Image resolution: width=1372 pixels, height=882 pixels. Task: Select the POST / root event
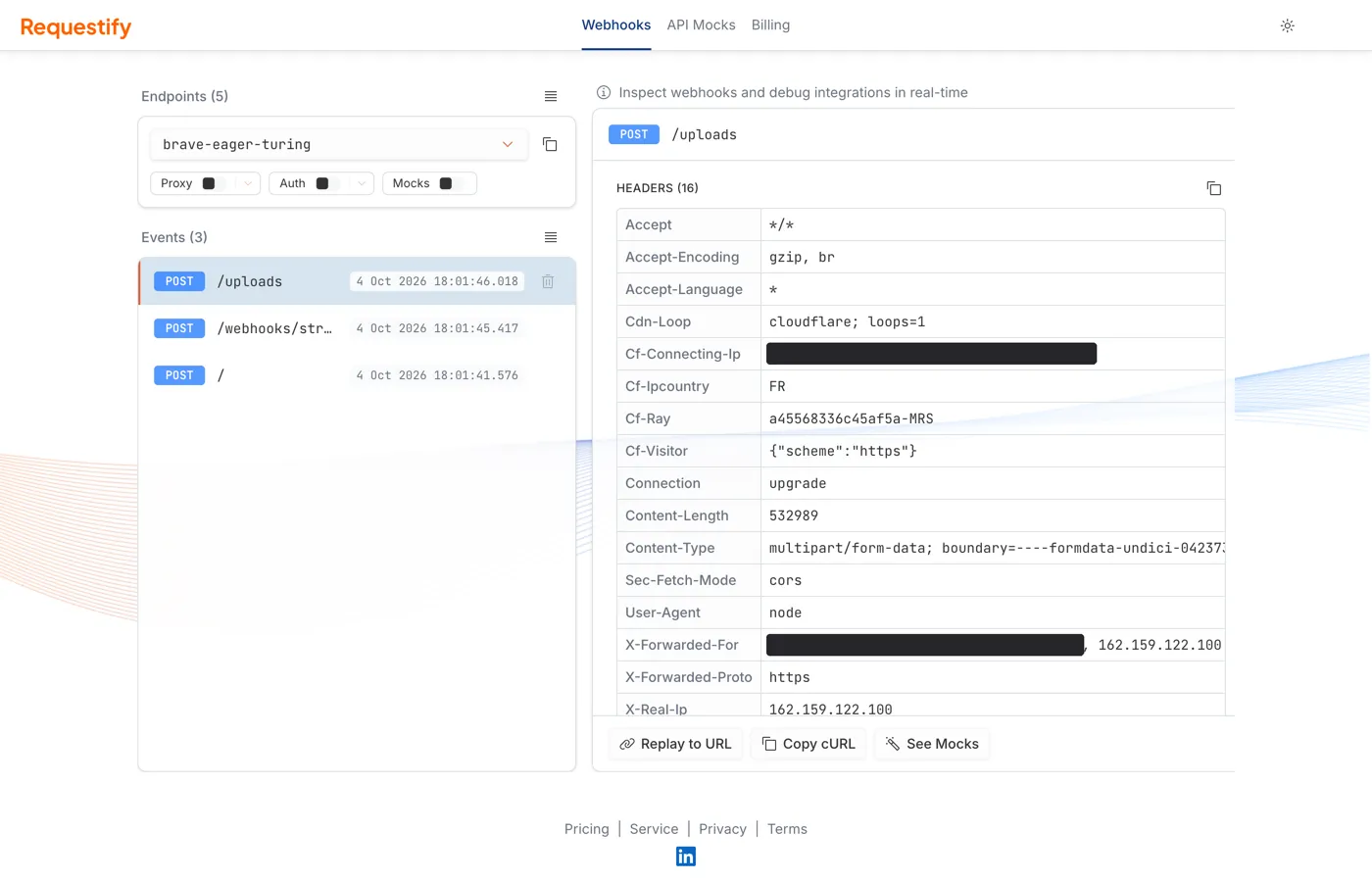[x=357, y=375]
